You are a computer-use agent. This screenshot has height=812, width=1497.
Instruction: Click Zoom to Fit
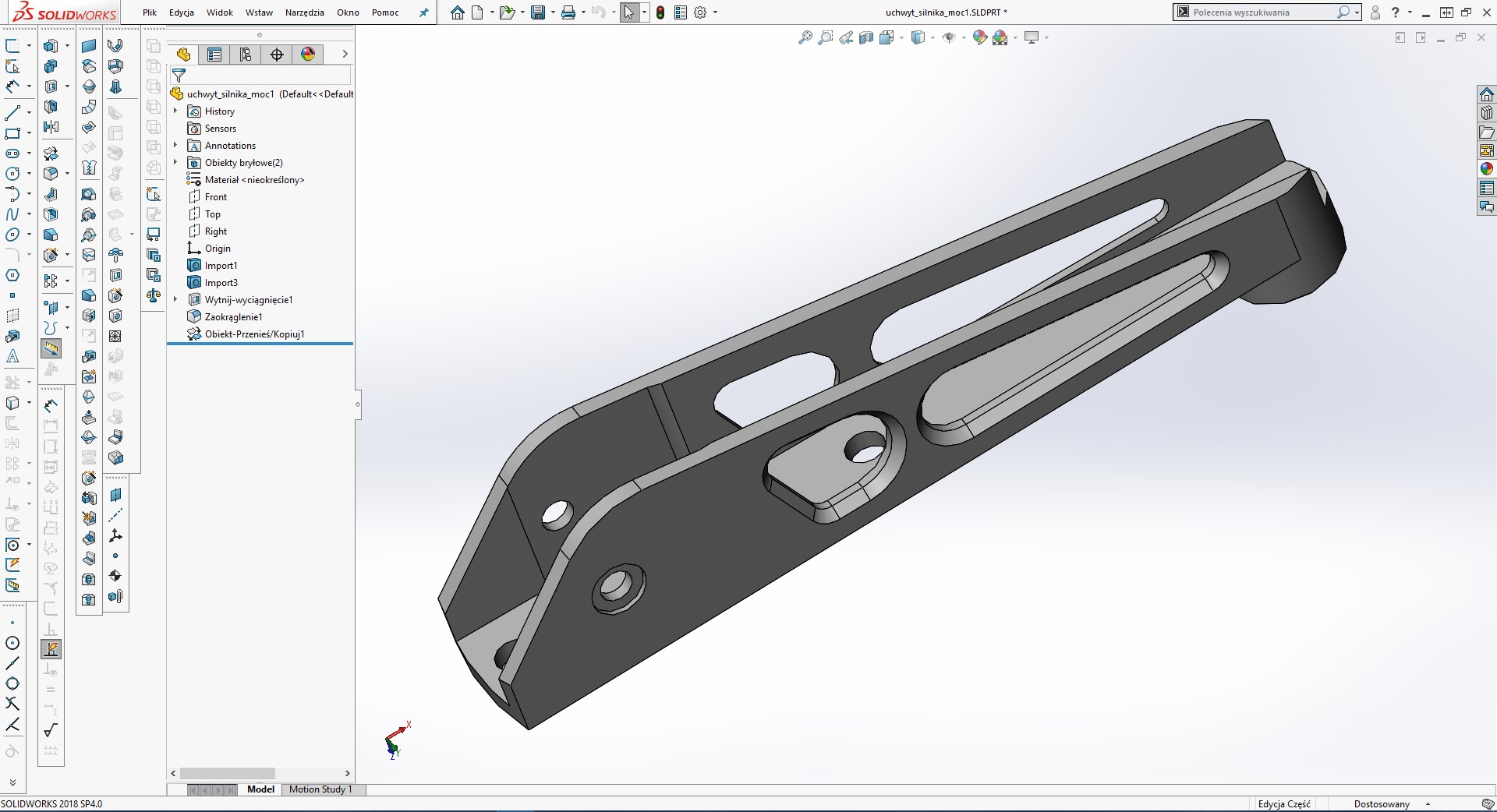(x=805, y=37)
